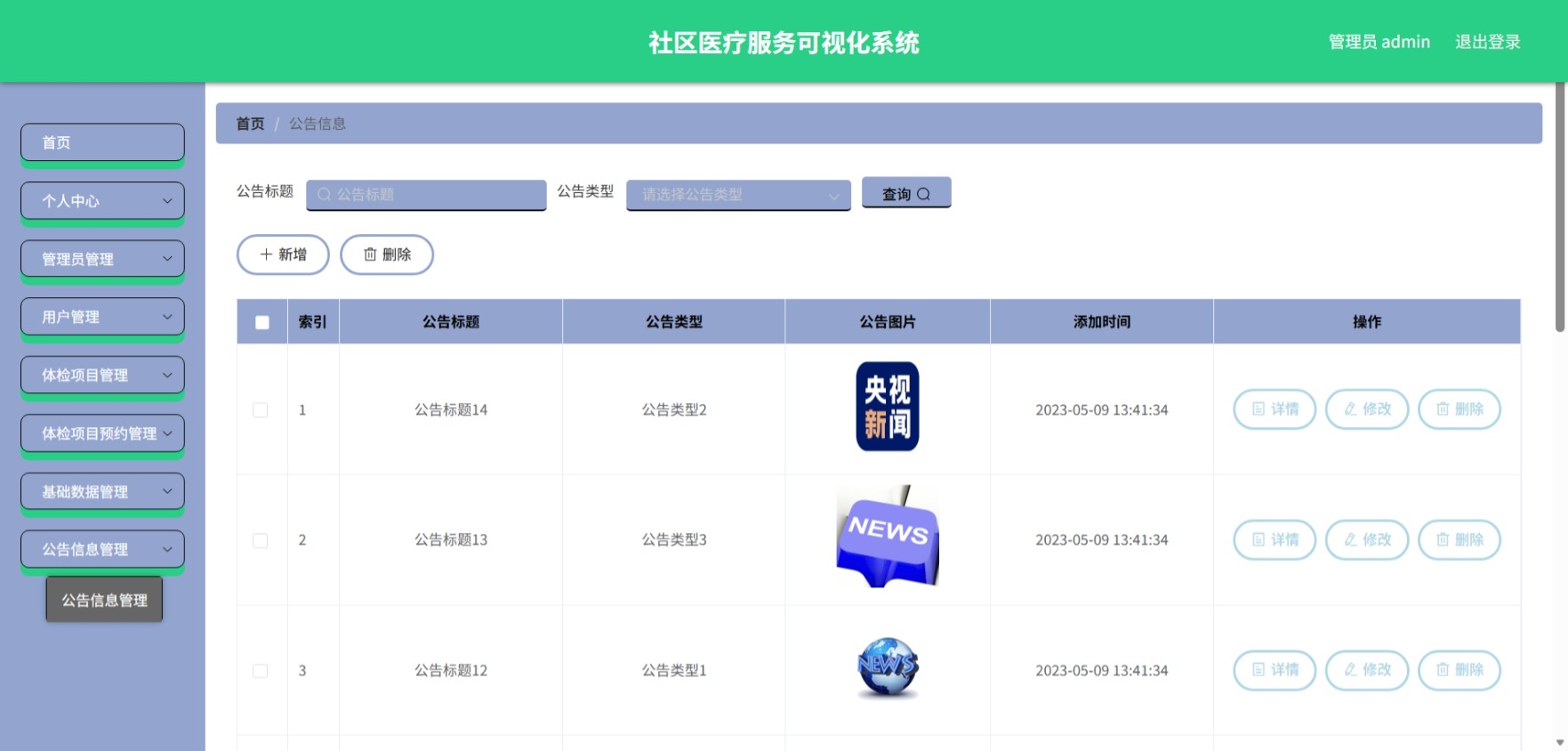Expand 体检项目管理 sidebar menu
Screen dimensions: 1568x751
(x=102, y=375)
